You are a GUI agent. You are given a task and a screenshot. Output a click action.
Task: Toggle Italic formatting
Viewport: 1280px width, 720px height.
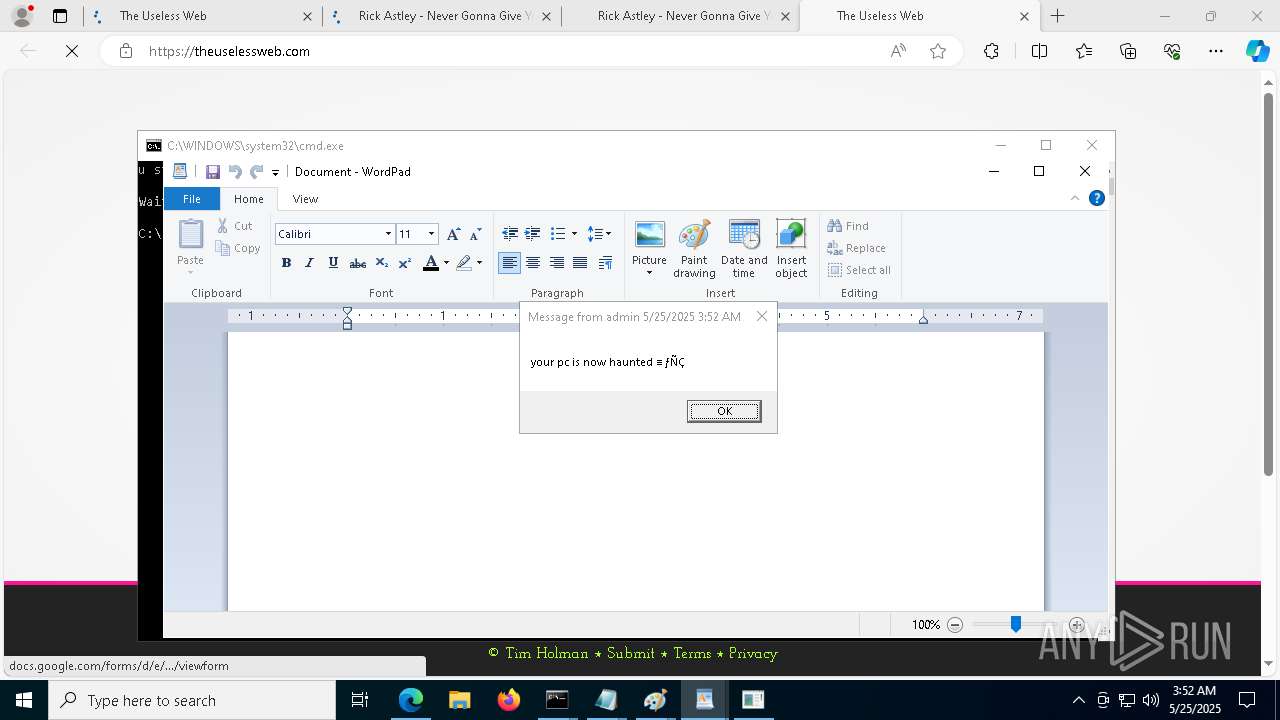pyautogui.click(x=309, y=263)
